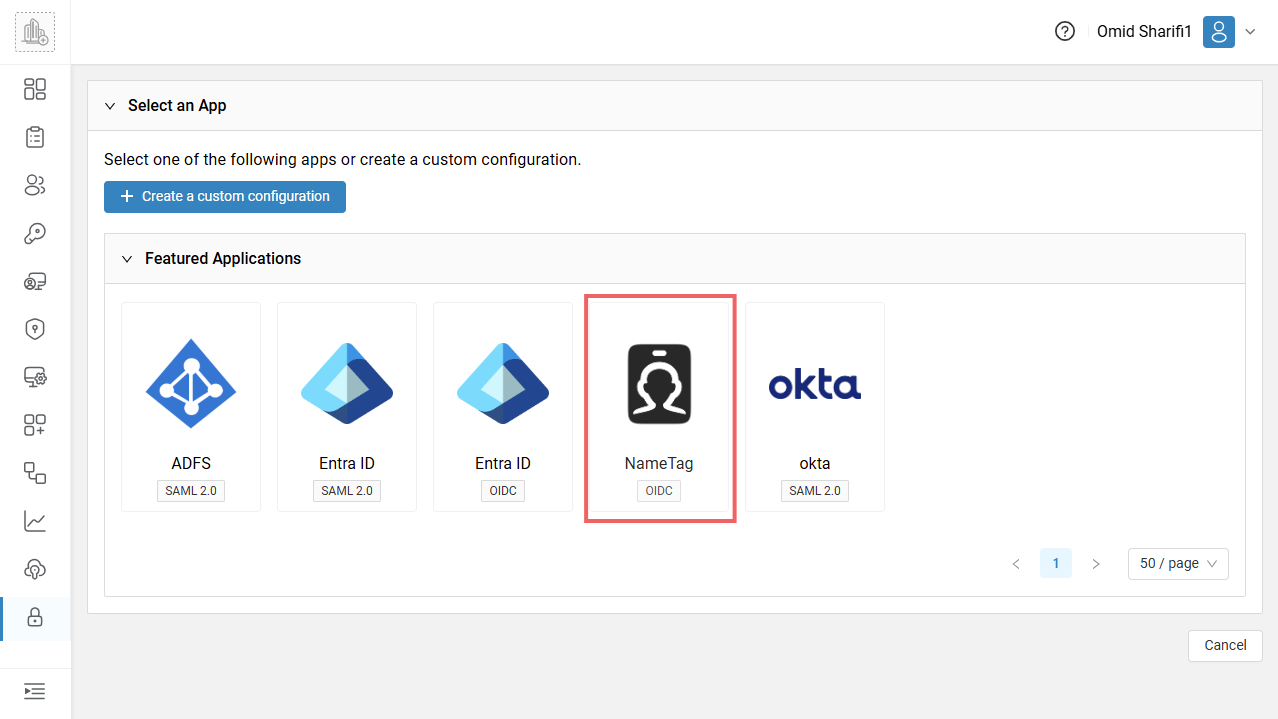
Task: Go to the previous page arrow
Action: (1016, 564)
